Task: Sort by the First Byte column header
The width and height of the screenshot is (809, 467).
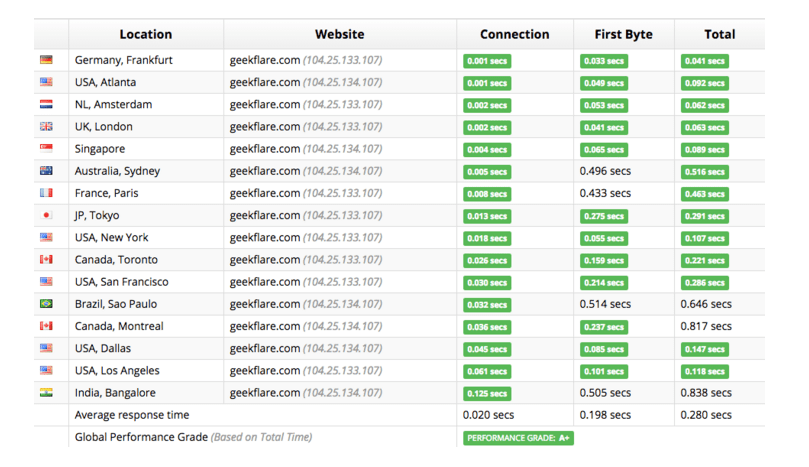Action: click(x=623, y=34)
